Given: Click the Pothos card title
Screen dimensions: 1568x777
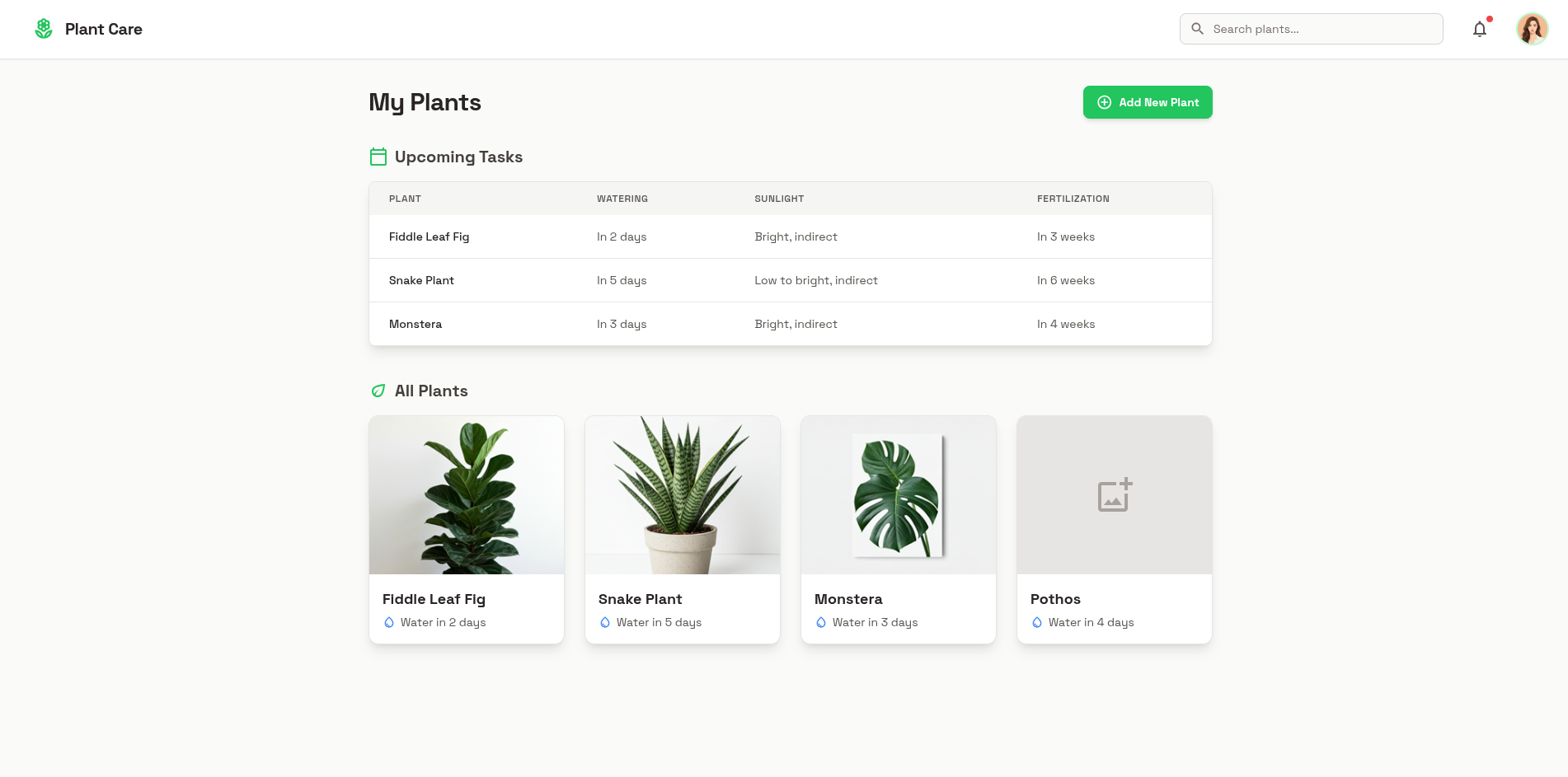Looking at the screenshot, I should pos(1055,599).
